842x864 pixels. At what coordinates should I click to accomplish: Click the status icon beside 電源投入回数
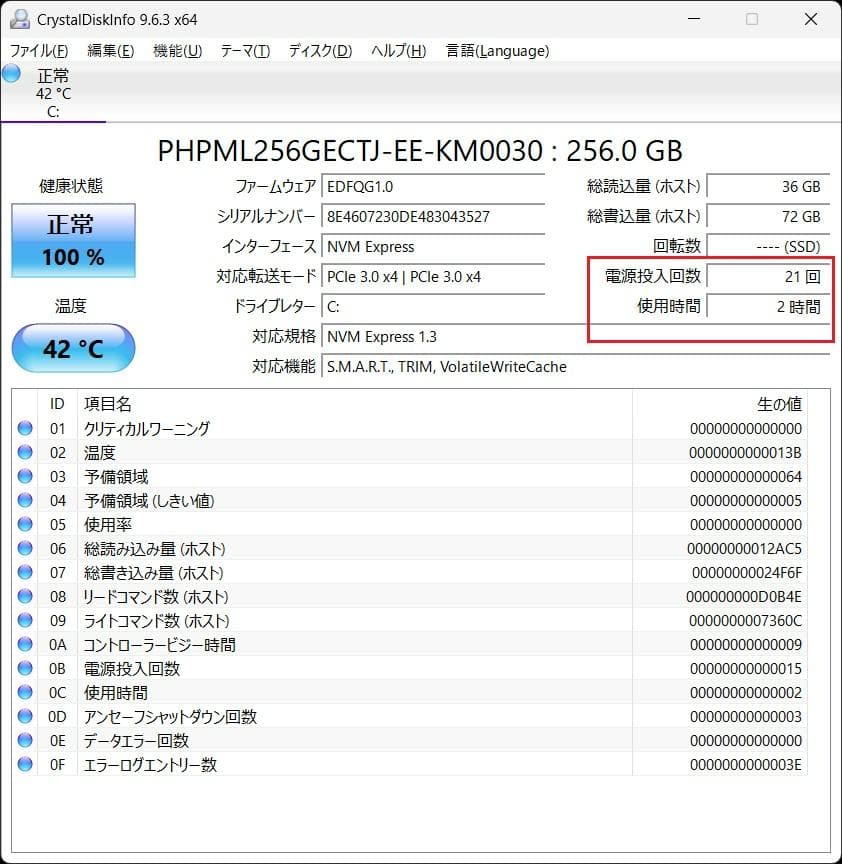[25, 669]
